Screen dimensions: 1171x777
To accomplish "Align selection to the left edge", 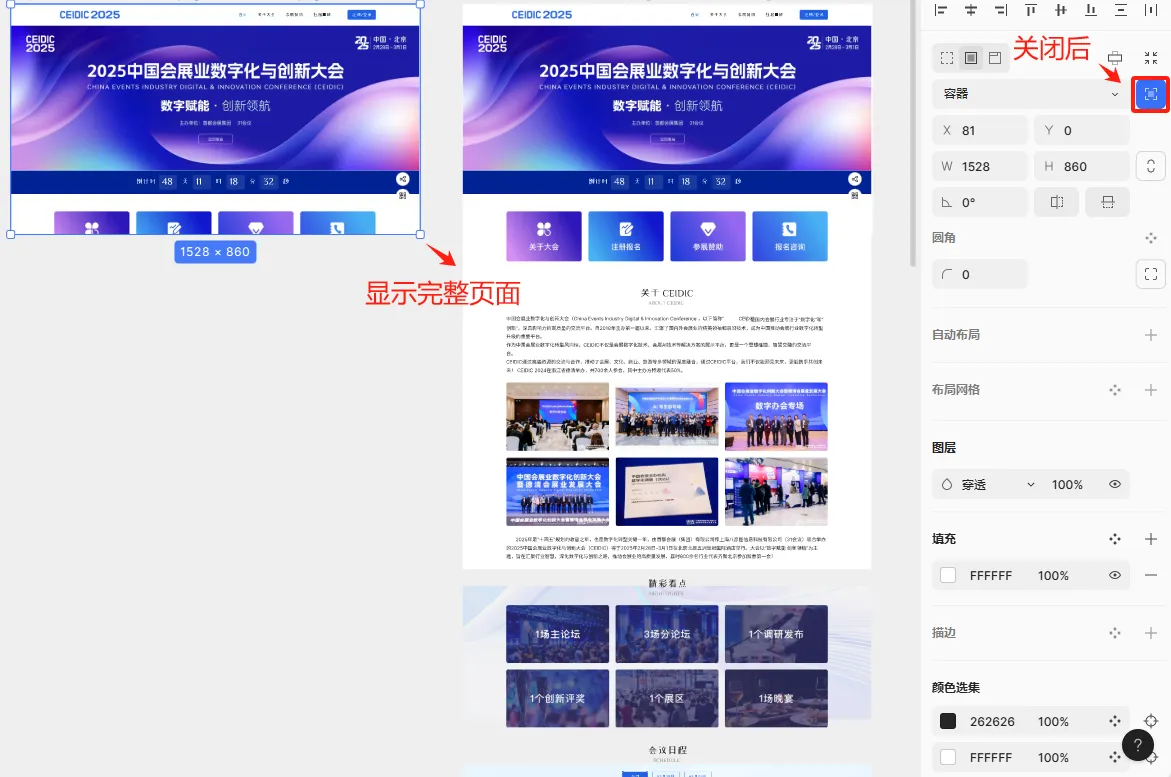I will [941, 10].
